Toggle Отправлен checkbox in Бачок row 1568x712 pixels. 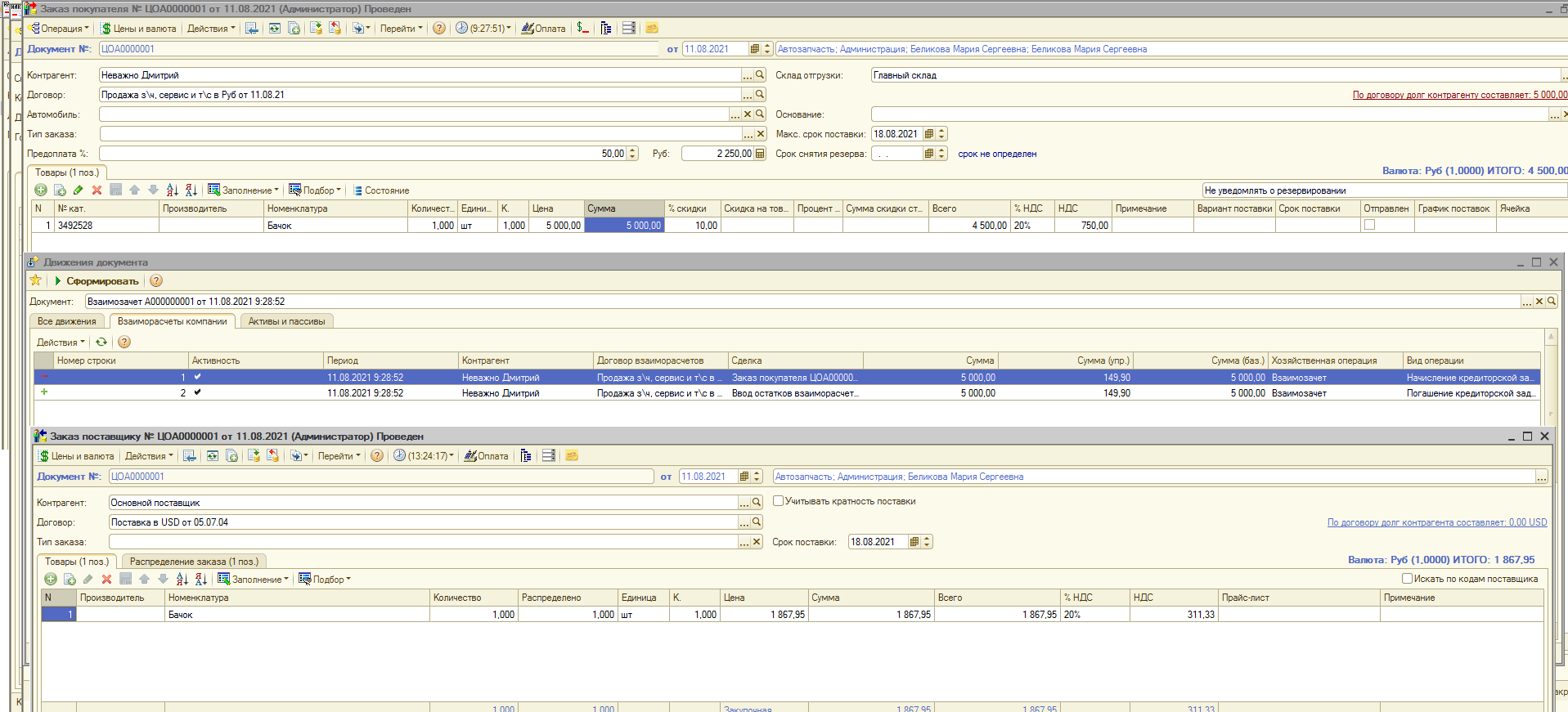pyautogui.click(x=1370, y=225)
